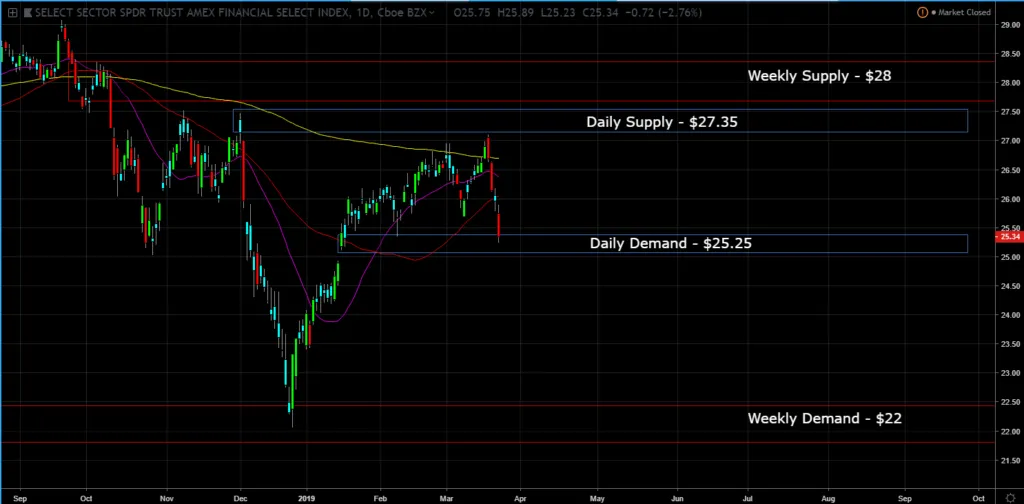
Task: Click the high price value H25.89
Action: (513, 12)
